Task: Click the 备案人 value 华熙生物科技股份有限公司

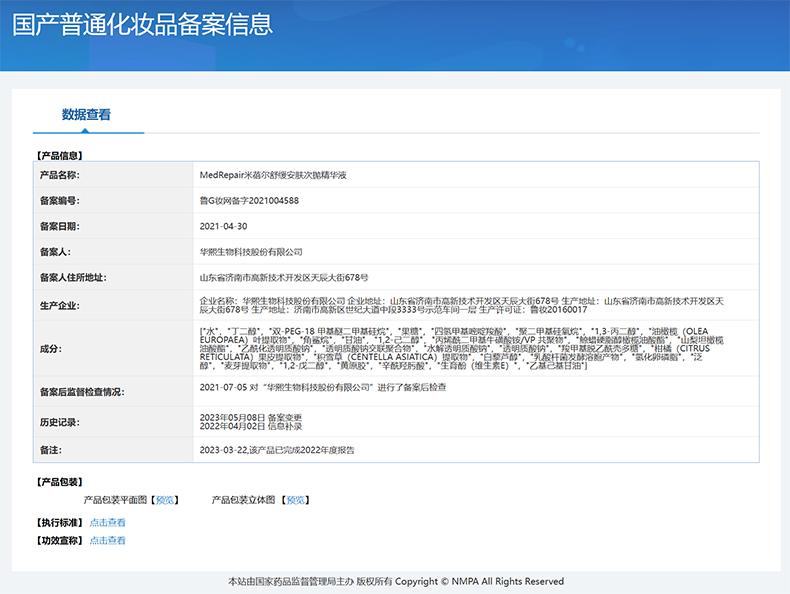Action: [x=251, y=252]
